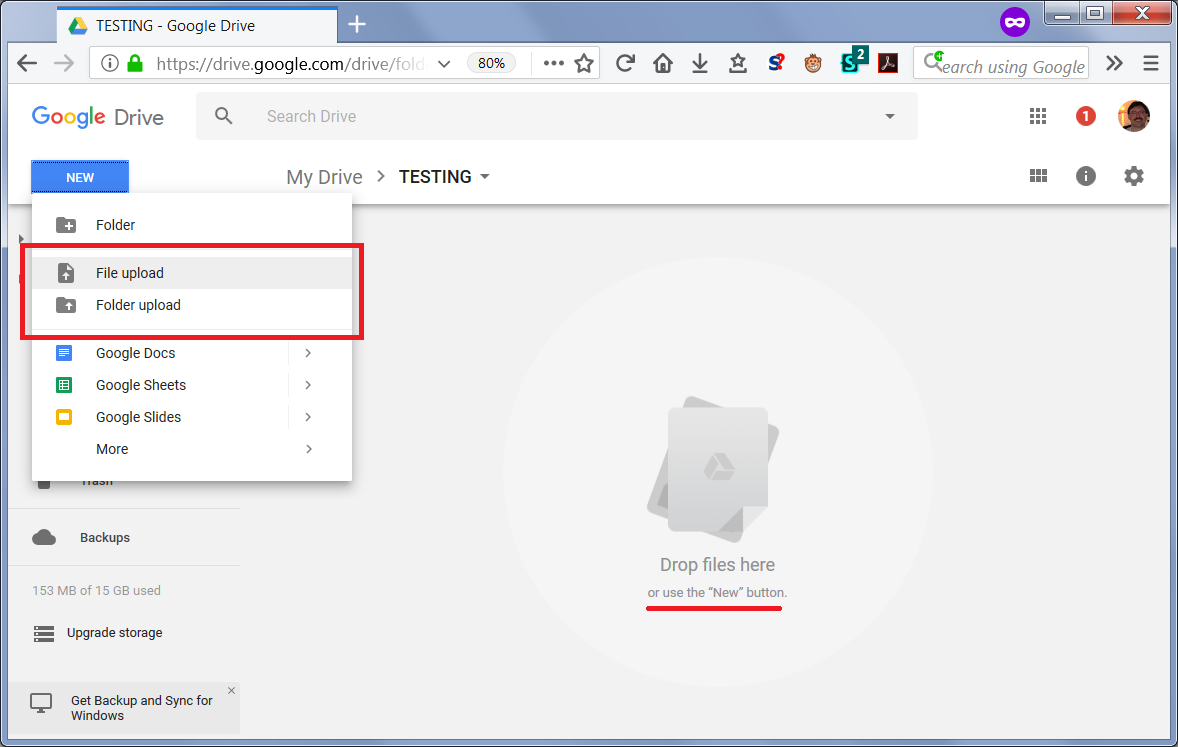Expand the Google Docs submenu arrow
1178x747 pixels.
click(308, 352)
